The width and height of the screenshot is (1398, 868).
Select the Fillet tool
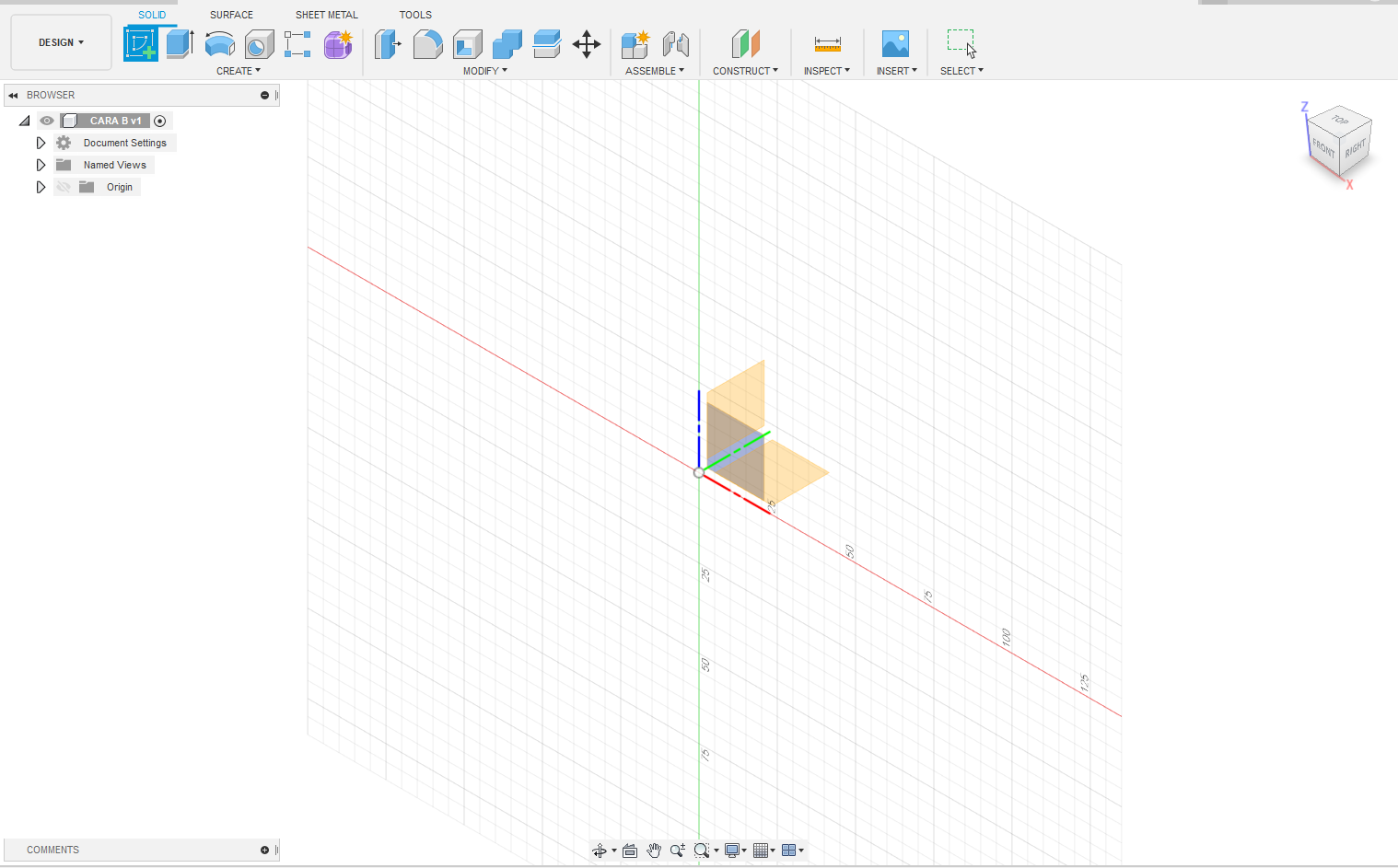(427, 44)
